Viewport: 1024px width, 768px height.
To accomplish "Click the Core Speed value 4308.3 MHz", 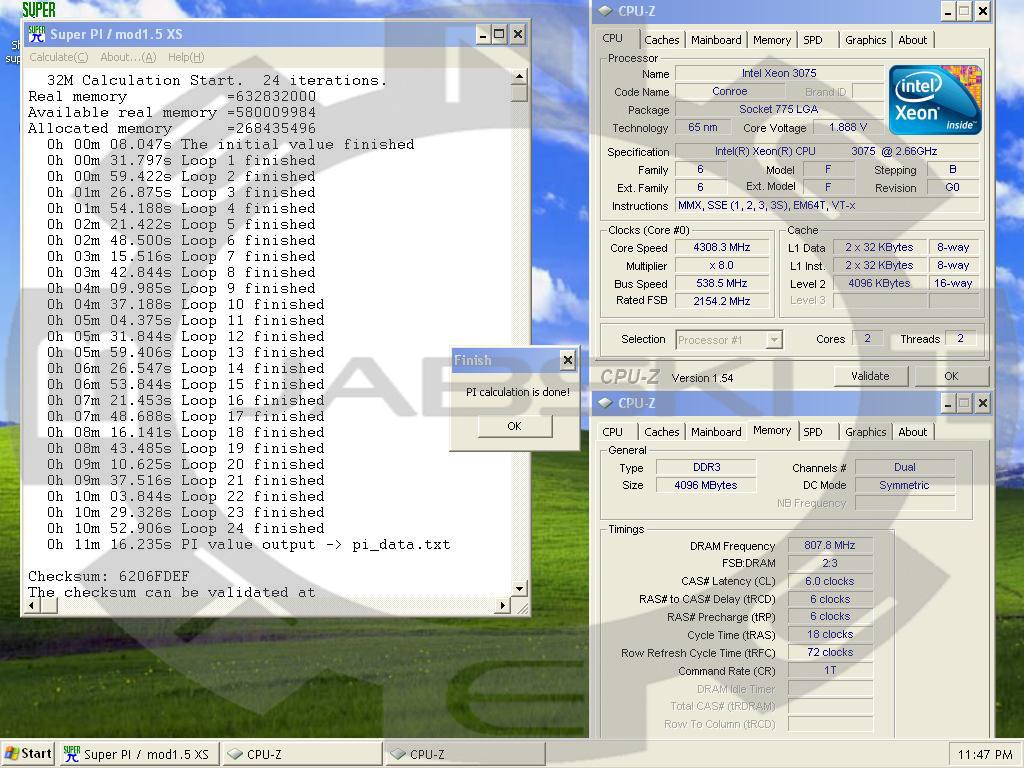I will tap(722, 248).
